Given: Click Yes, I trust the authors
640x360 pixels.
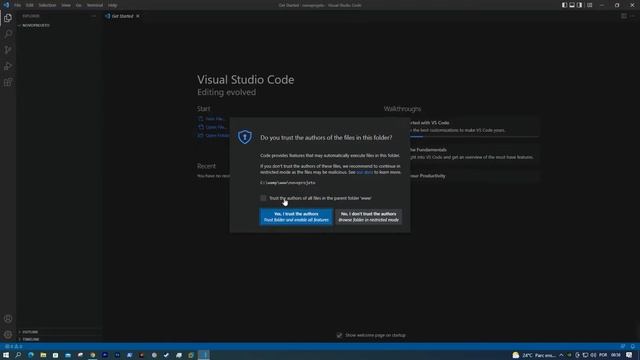Looking at the screenshot, I should 296,217.
